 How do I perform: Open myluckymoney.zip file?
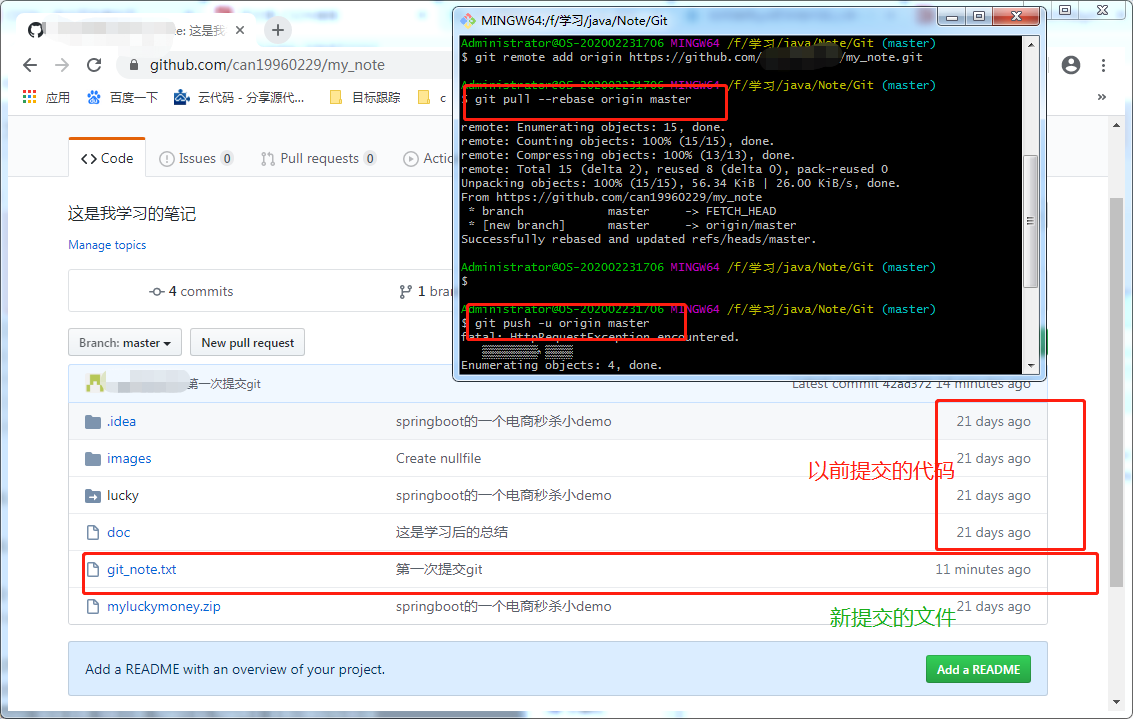(164, 606)
